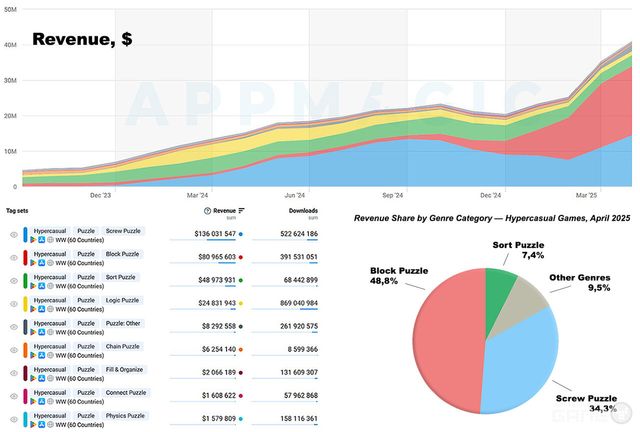The height and width of the screenshot is (432, 640).
Task: Click App Store icon in Chain Puzzle row
Action: 43,356
